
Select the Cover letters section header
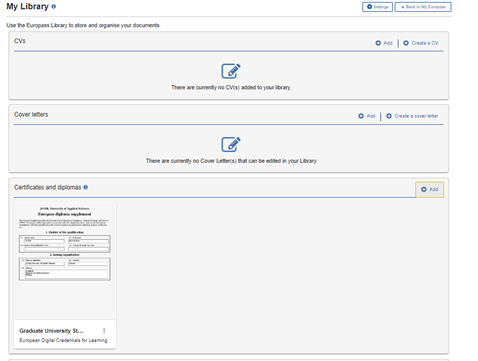click(x=31, y=114)
